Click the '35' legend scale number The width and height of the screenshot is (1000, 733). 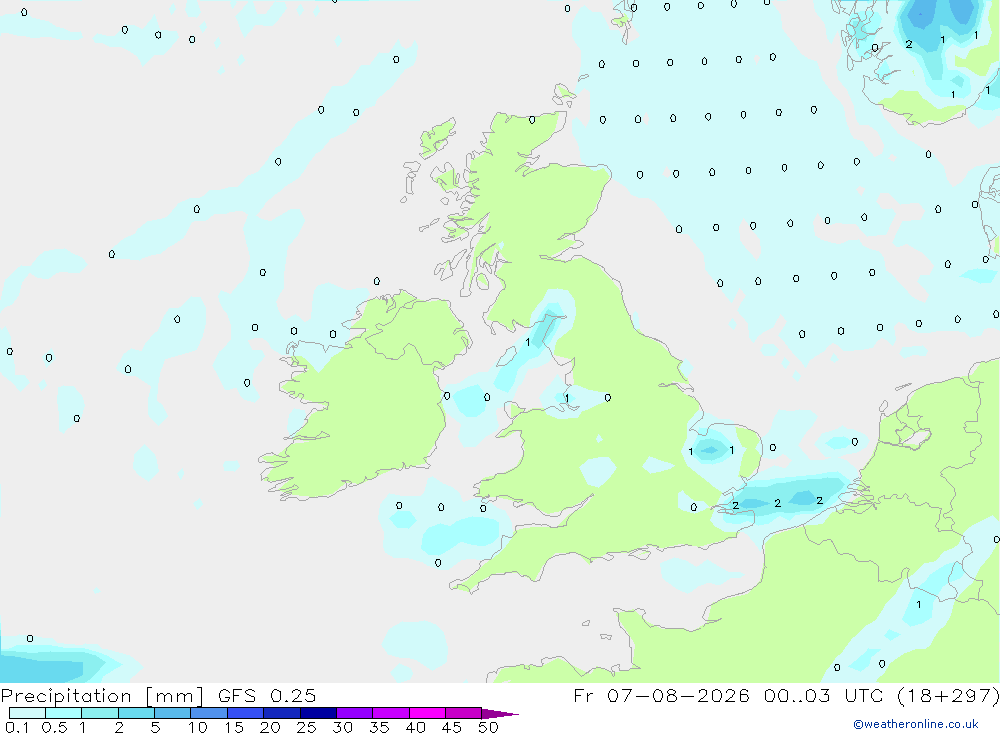pyautogui.click(x=379, y=727)
